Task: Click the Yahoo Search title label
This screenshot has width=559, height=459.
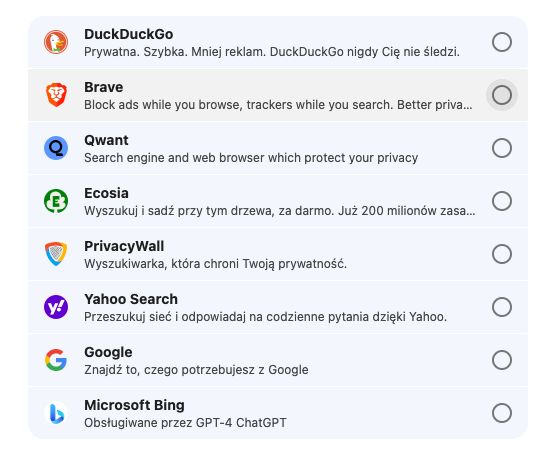Action: click(x=131, y=299)
